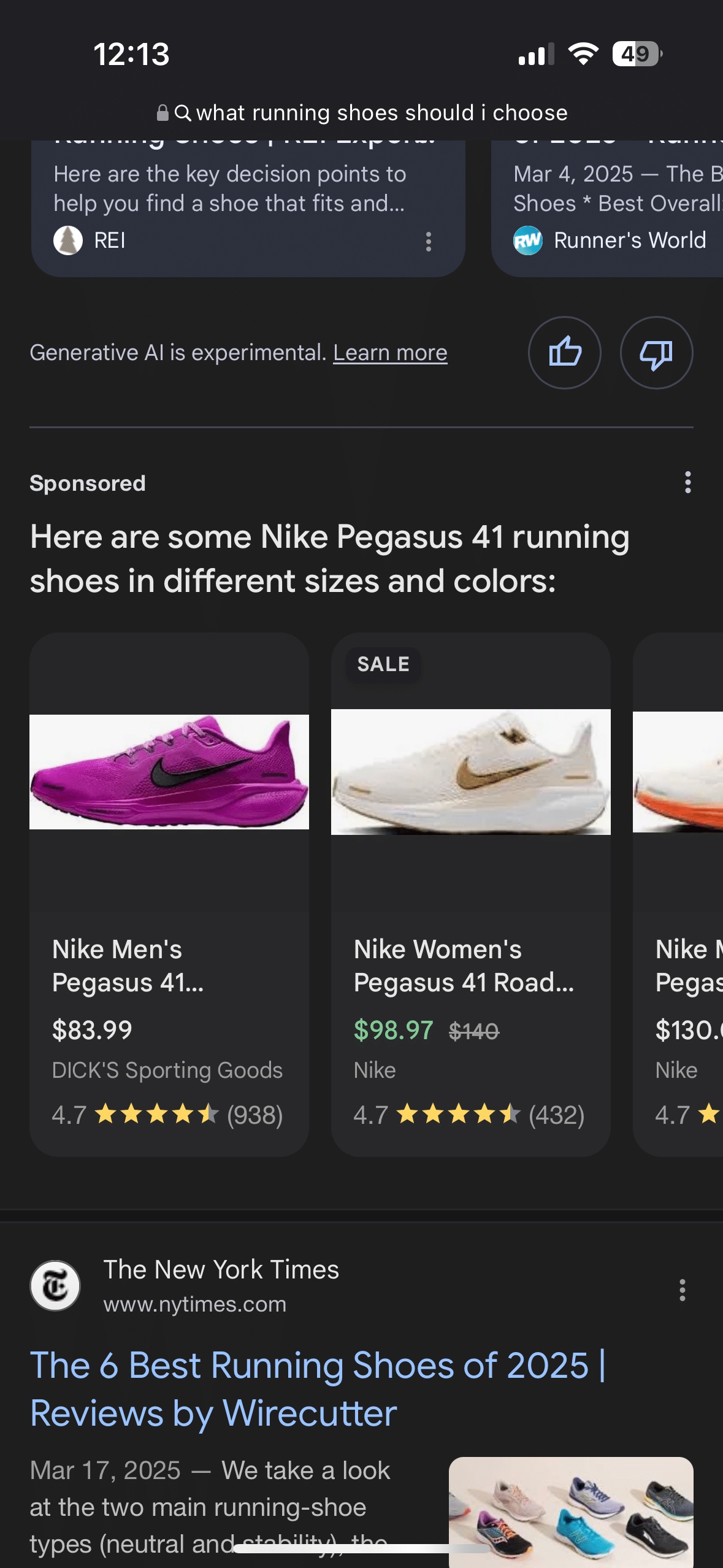Image resolution: width=723 pixels, height=1568 pixels.
Task: Open the purple Nike Men's Pegasus 41 image
Action: (169, 772)
